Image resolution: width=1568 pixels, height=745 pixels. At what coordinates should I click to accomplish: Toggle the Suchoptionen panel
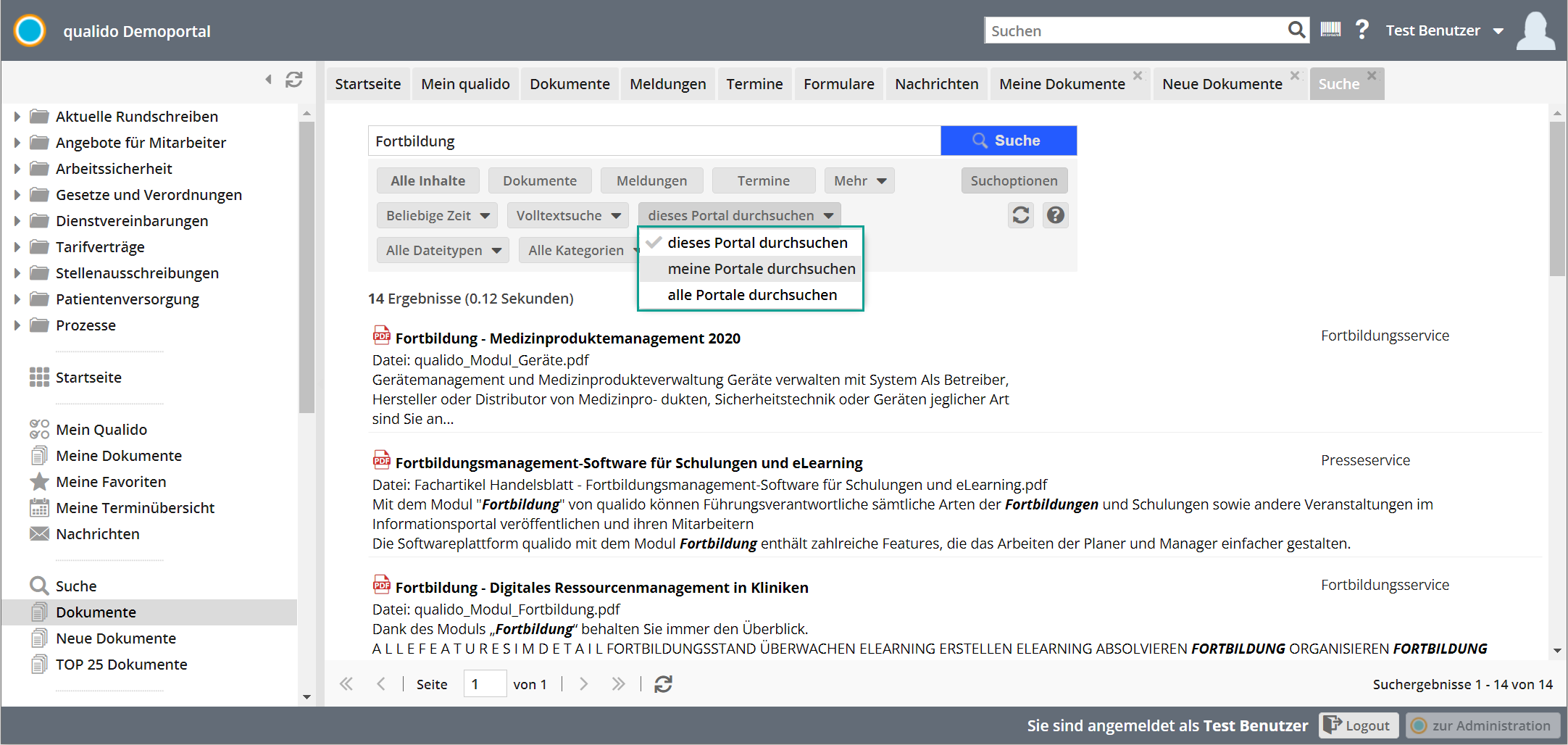coord(1014,181)
